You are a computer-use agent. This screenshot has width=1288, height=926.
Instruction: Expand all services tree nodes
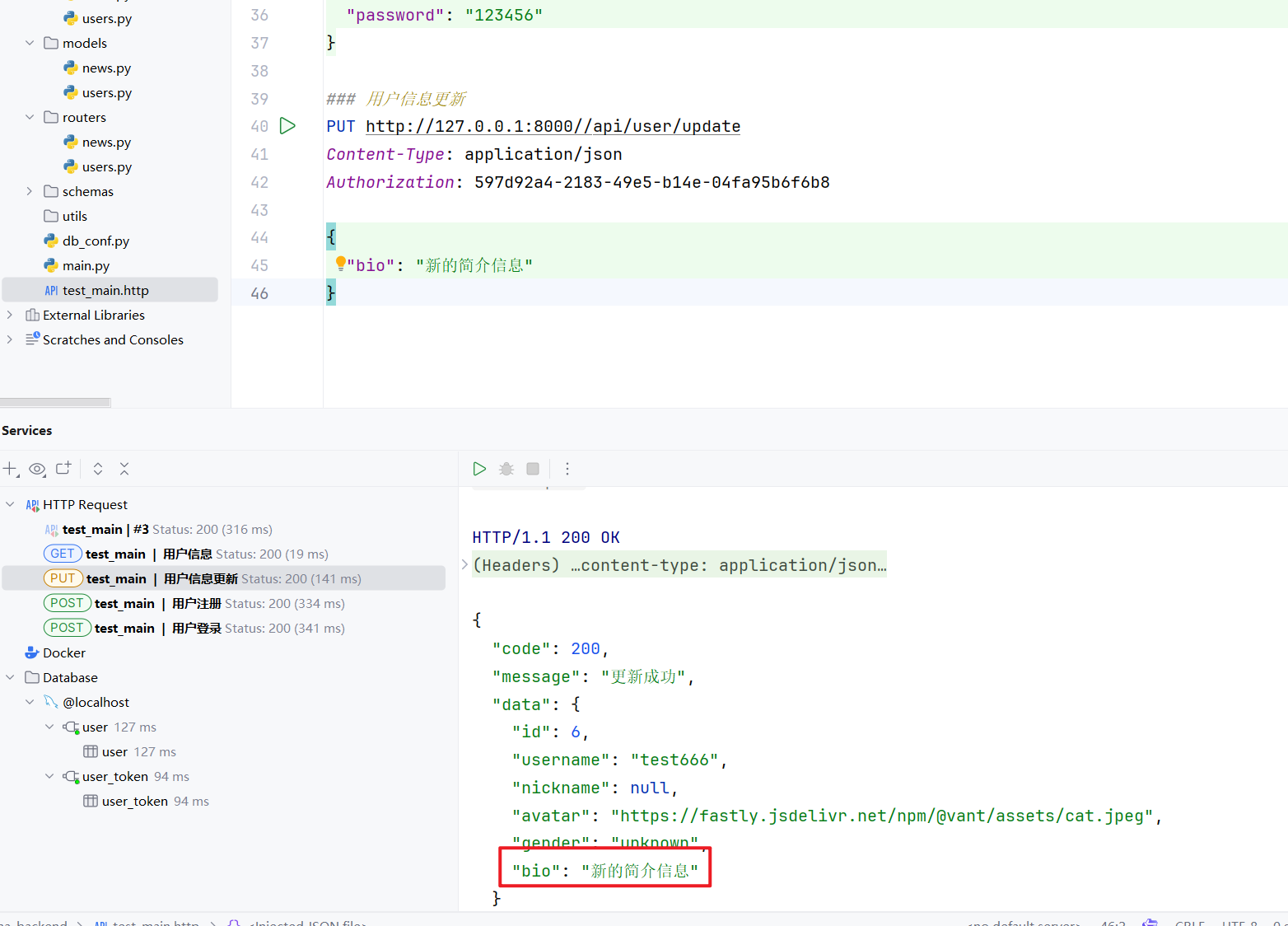[x=98, y=469]
